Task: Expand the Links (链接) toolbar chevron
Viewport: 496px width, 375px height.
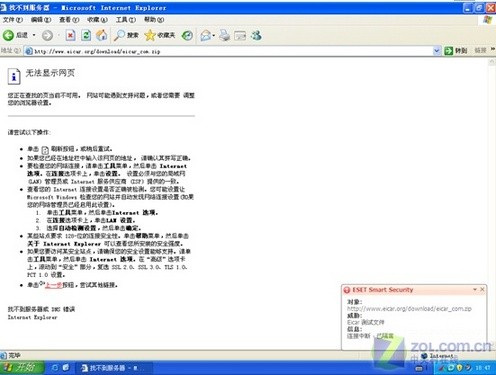Action: click(x=493, y=50)
